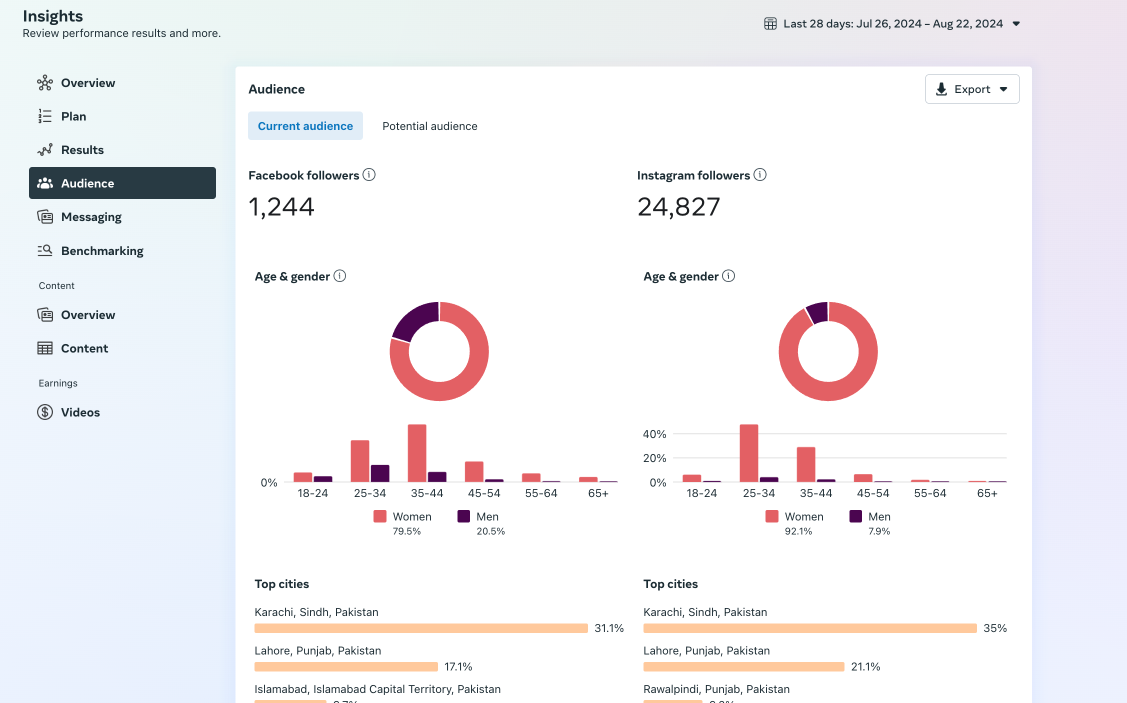Select the Audience people icon

click(44, 183)
